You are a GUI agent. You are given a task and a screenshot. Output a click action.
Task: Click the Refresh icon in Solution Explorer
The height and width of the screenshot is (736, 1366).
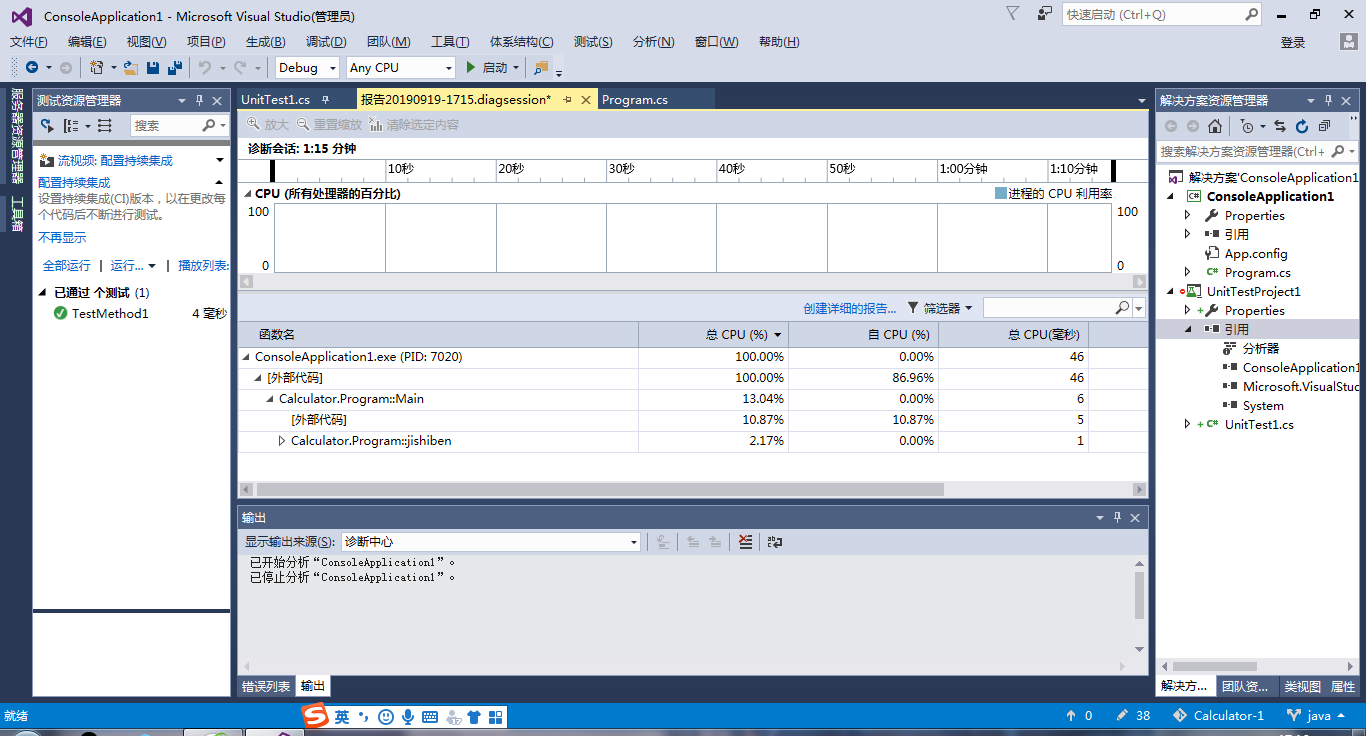[x=1302, y=126]
